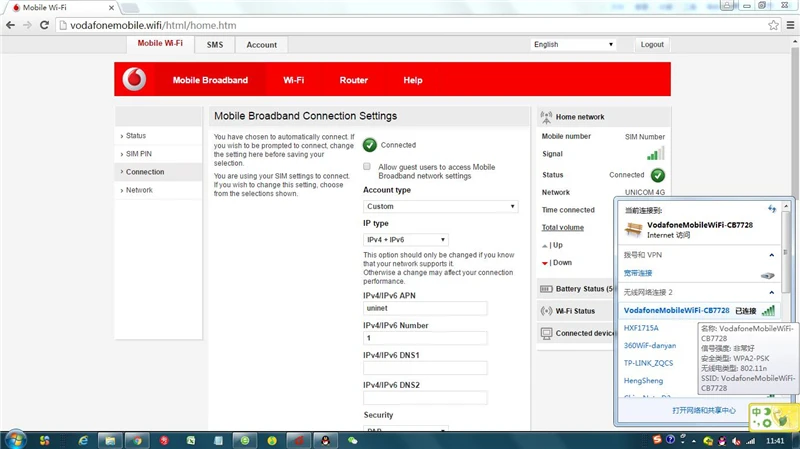Select the HXF1715A wireless network
Screen dimensions: 800x449
tap(641, 328)
